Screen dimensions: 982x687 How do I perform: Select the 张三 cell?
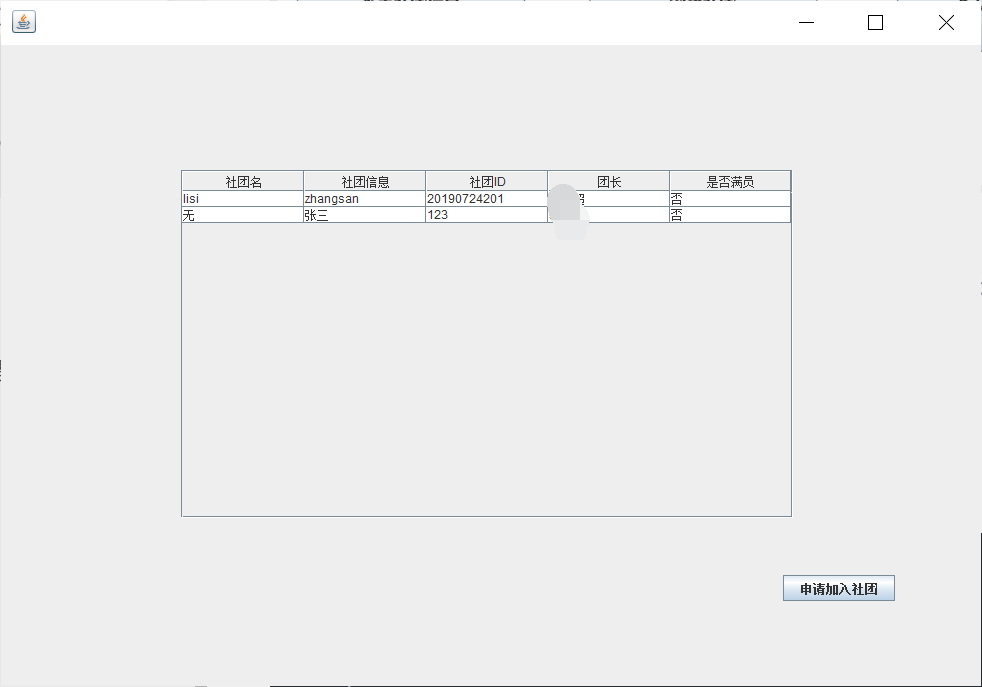364,215
